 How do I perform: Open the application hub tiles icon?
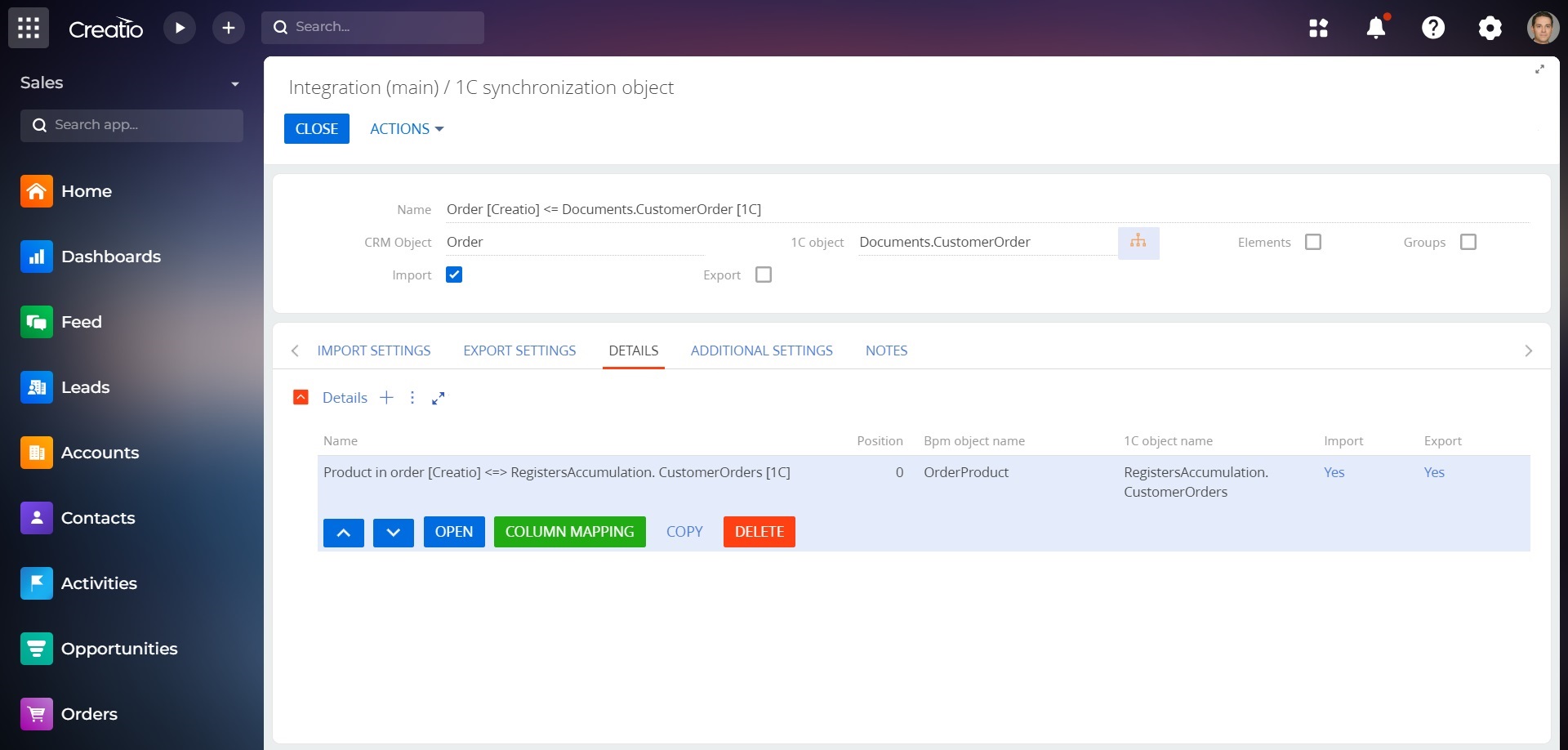1318,28
